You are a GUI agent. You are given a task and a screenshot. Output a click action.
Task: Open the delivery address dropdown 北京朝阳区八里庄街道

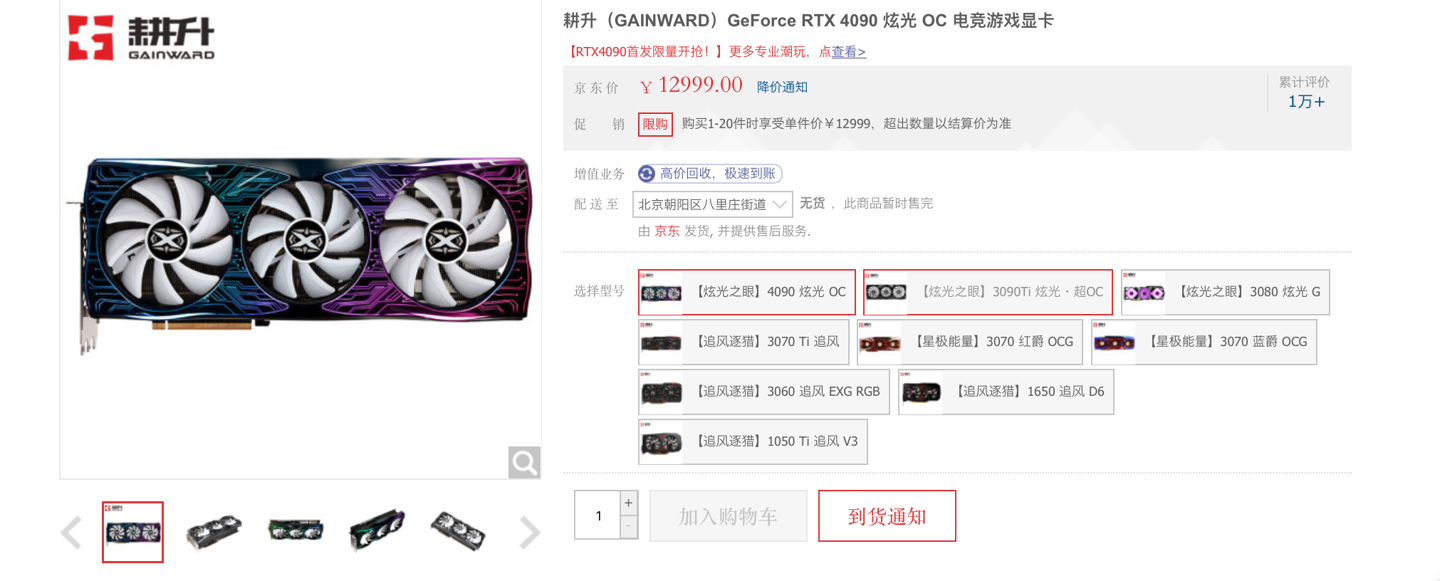pos(713,204)
